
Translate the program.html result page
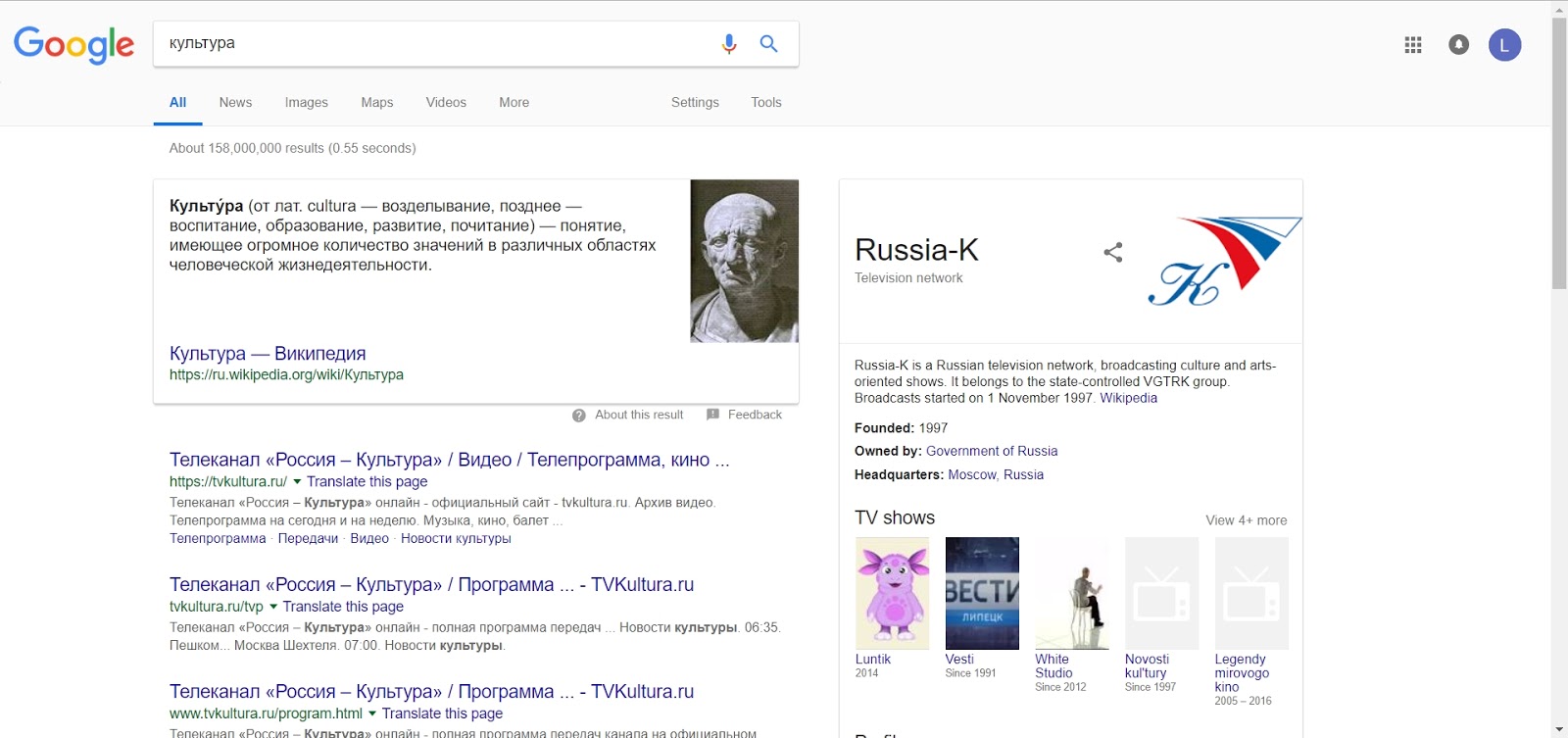tap(442, 713)
